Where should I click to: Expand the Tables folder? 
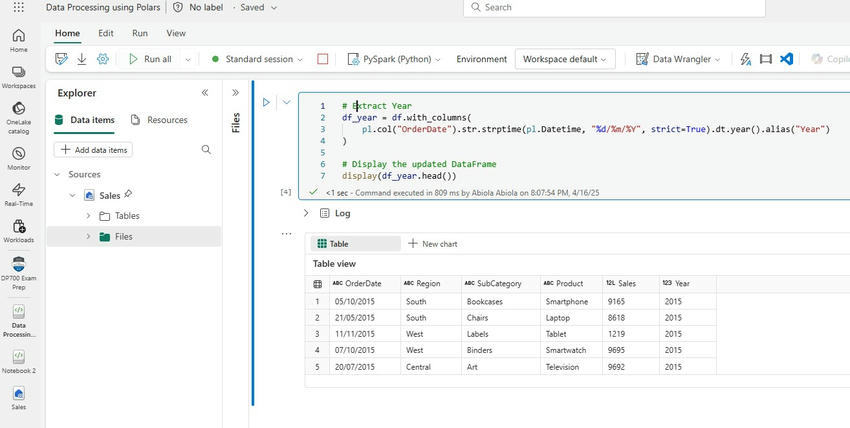[x=88, y=216]
